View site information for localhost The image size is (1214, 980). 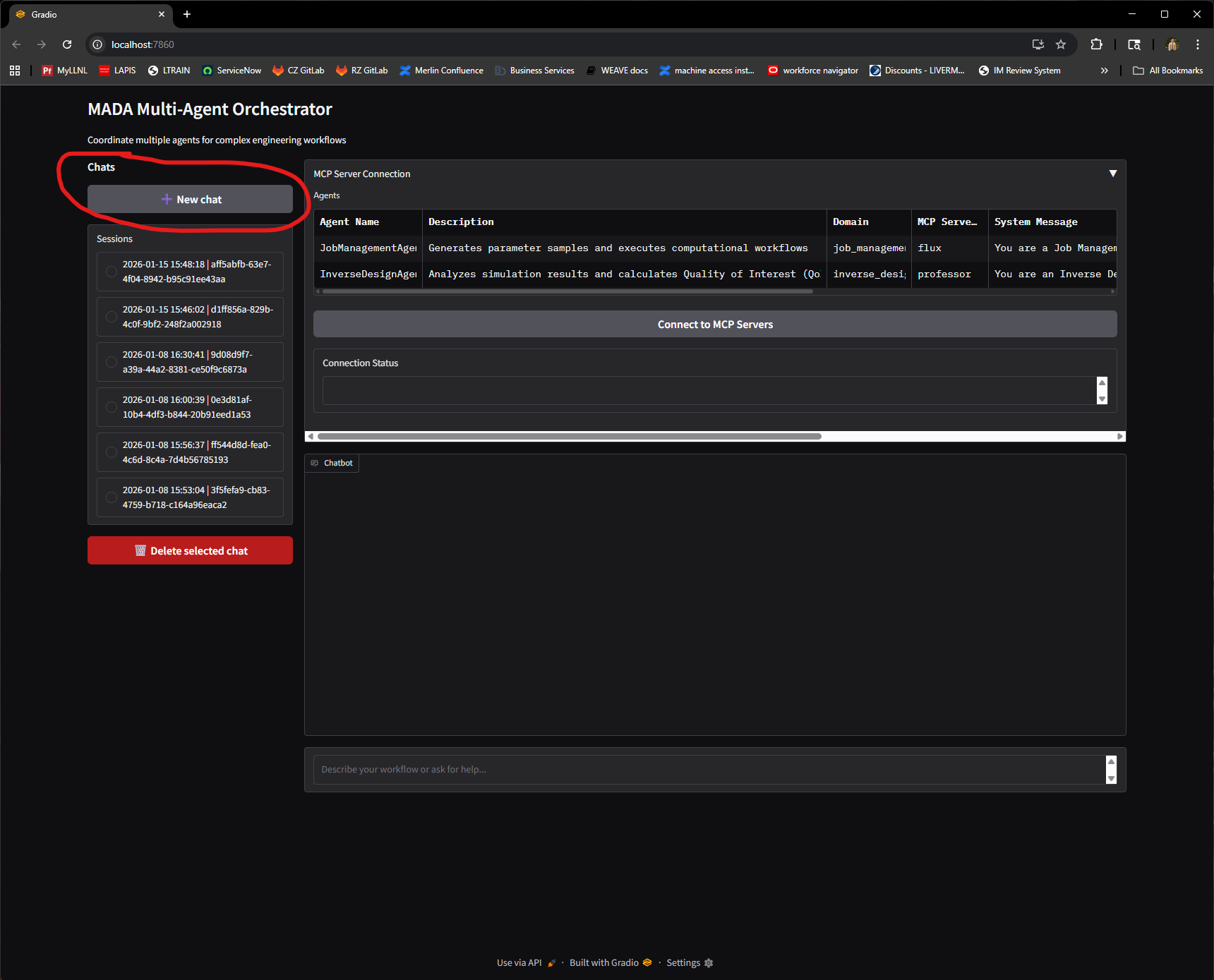(97, 44)
